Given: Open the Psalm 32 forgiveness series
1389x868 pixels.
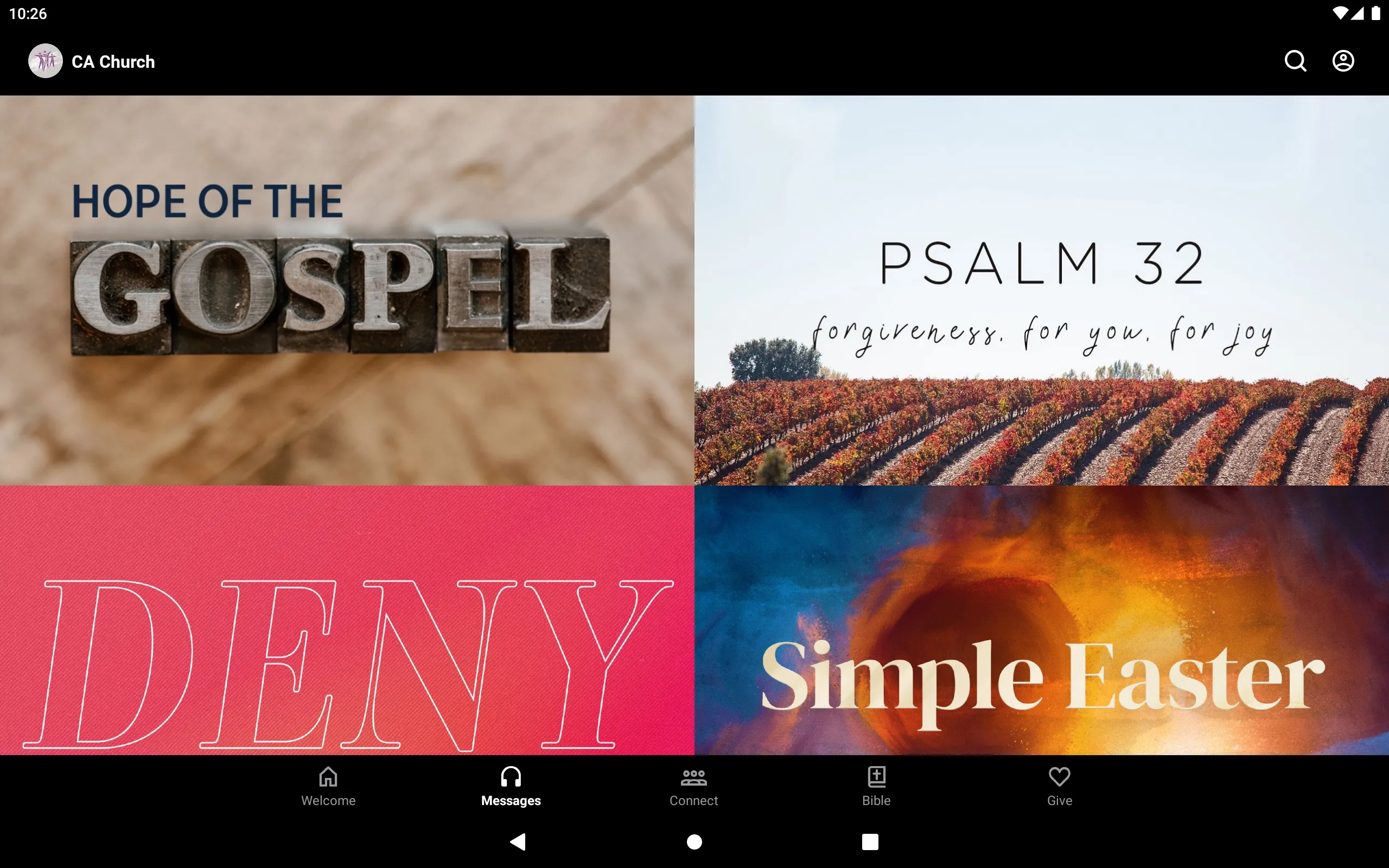Looking at the screenshot, I should pyautogui.click(x=1042, y=291).
